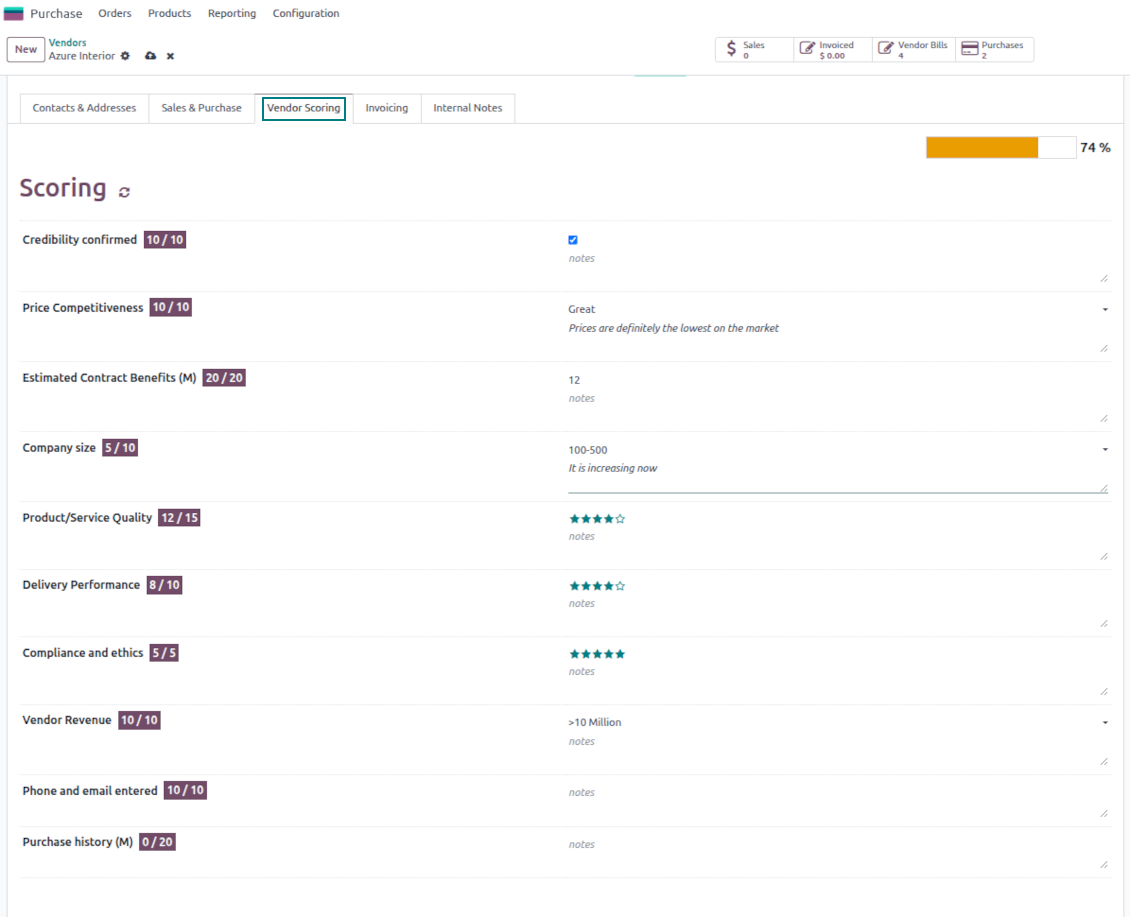Click the 74 % score progress bar
The image size is (1130, 917).
1001,148
